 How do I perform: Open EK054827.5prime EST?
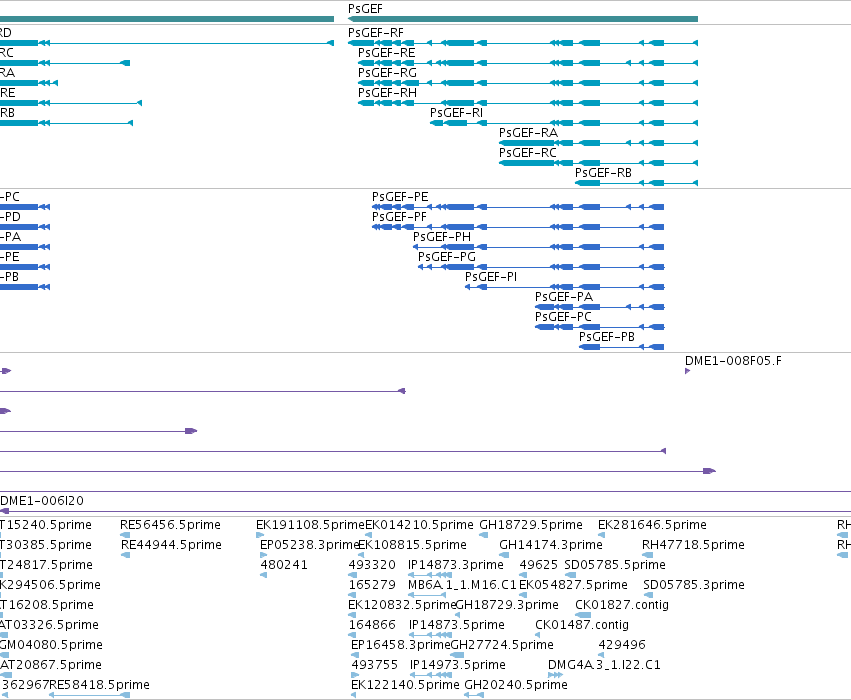point(573,585)
